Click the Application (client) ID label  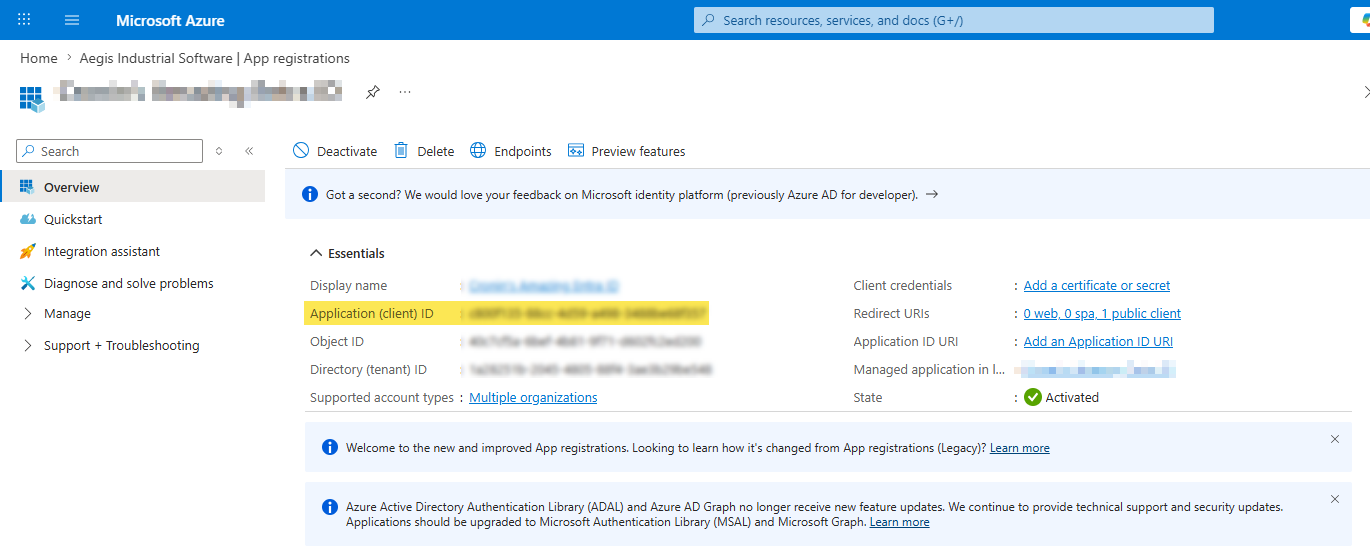pos(372,314)
